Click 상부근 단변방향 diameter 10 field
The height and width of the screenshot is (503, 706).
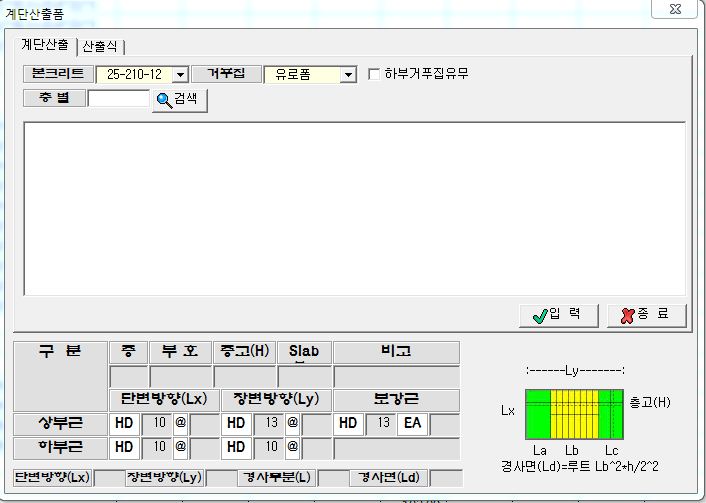coord(156,424)
